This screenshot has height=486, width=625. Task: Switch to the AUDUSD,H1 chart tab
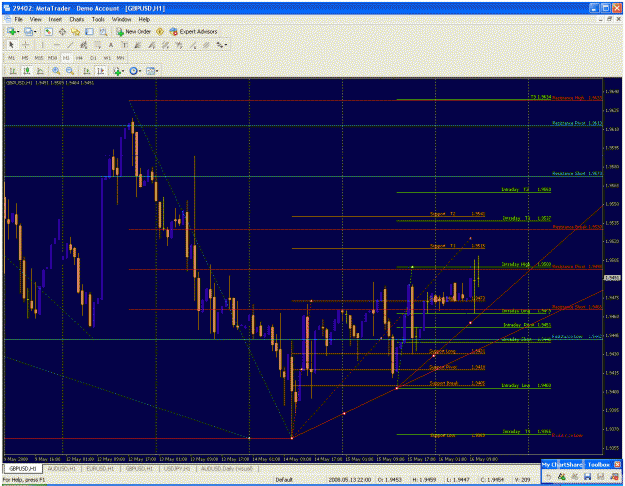[x=61, y=469]
